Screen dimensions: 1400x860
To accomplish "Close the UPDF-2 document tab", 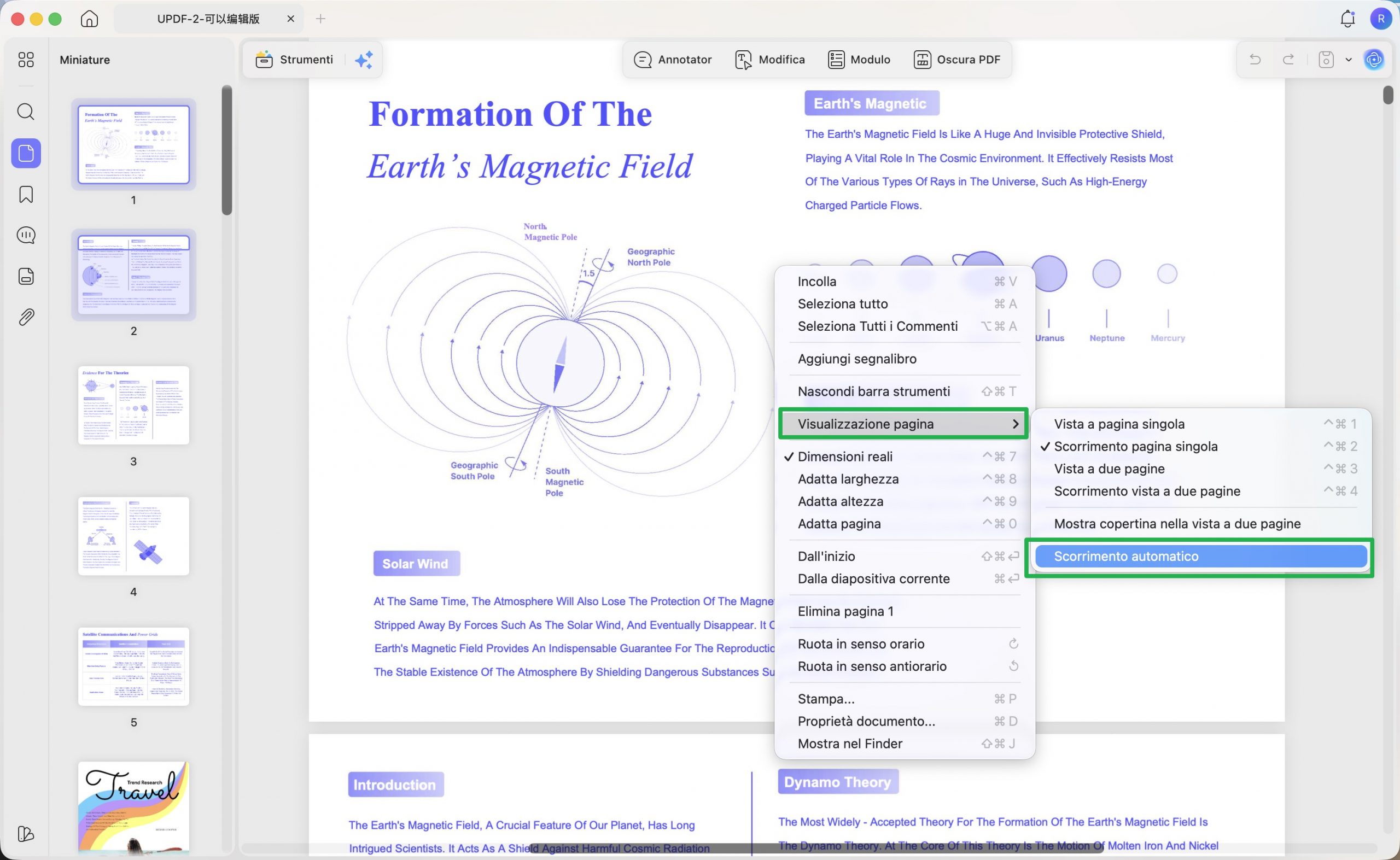I will pyautogui.click(x=291, y=19).
